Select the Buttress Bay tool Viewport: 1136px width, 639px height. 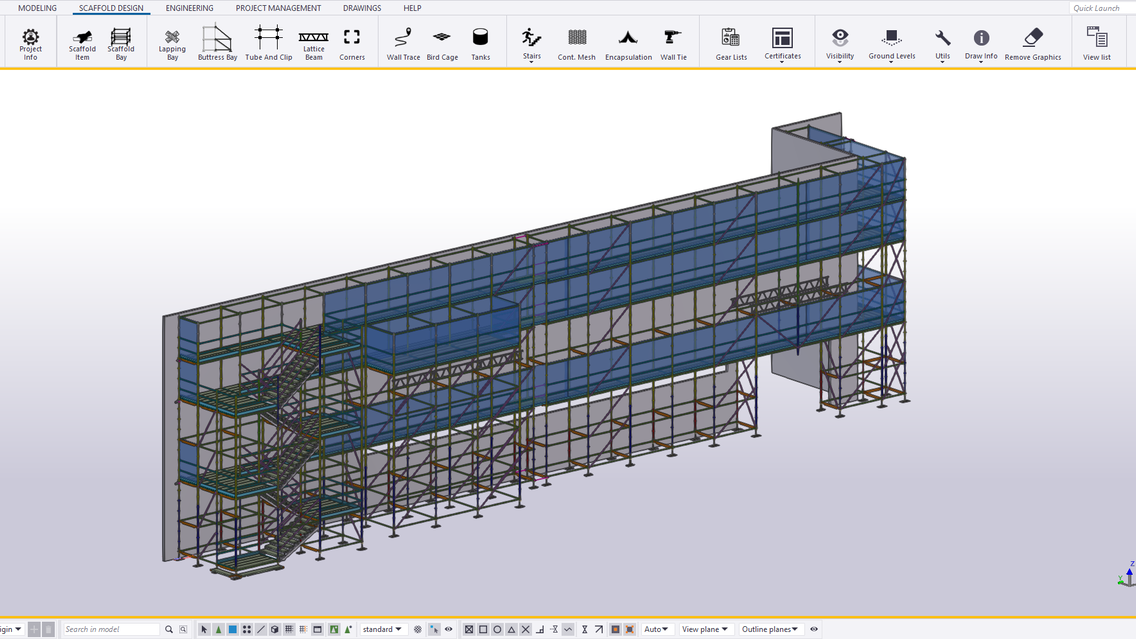point(217,42)
